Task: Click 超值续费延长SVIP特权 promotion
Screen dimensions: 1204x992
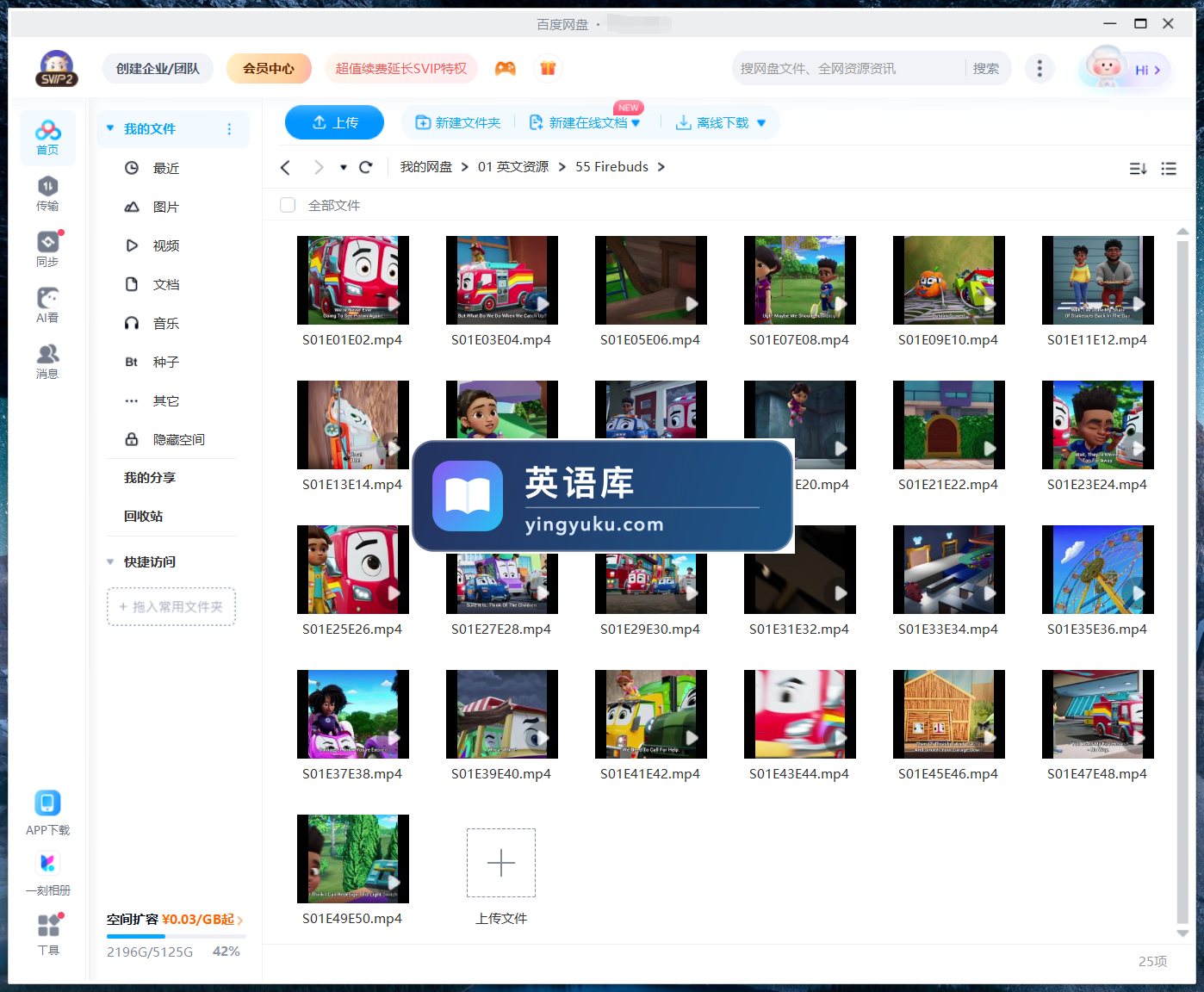Action: point(400,68)
